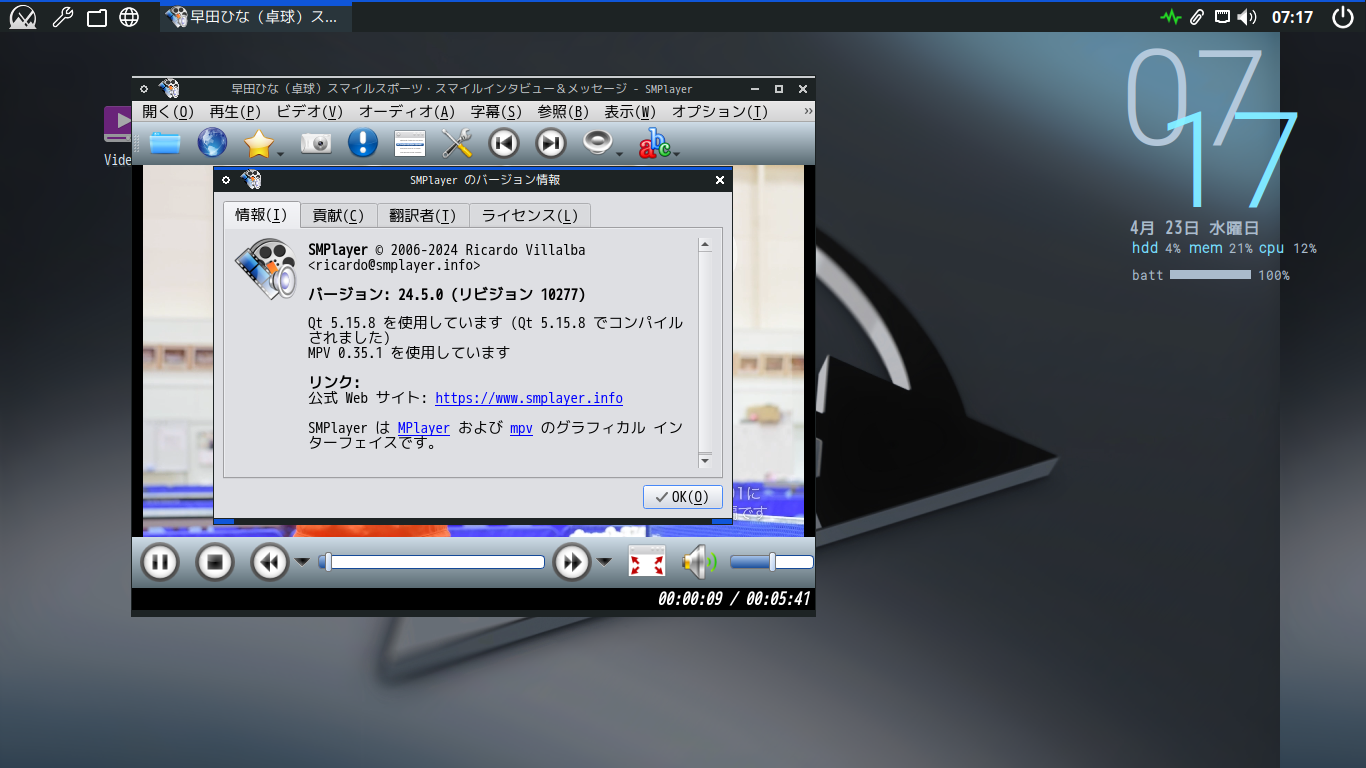
Task: Click the about dialog scrollbar down arrow
Action: point(705,460)
